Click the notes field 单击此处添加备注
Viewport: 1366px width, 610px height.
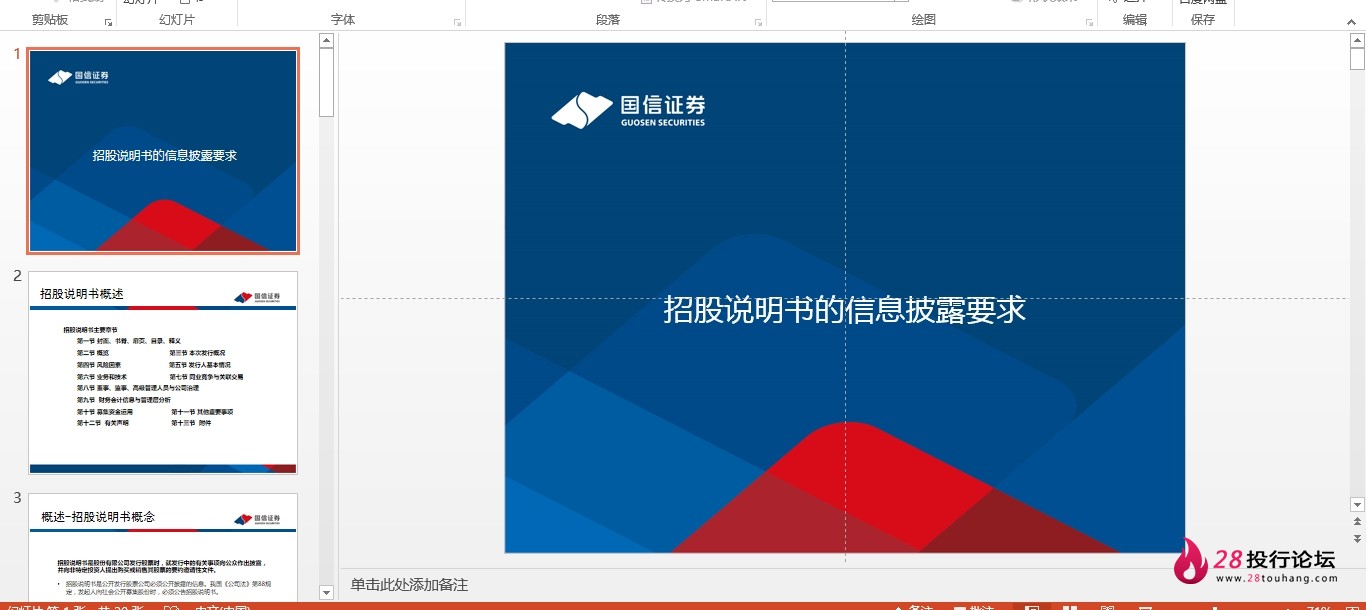(x=409, y=585)
